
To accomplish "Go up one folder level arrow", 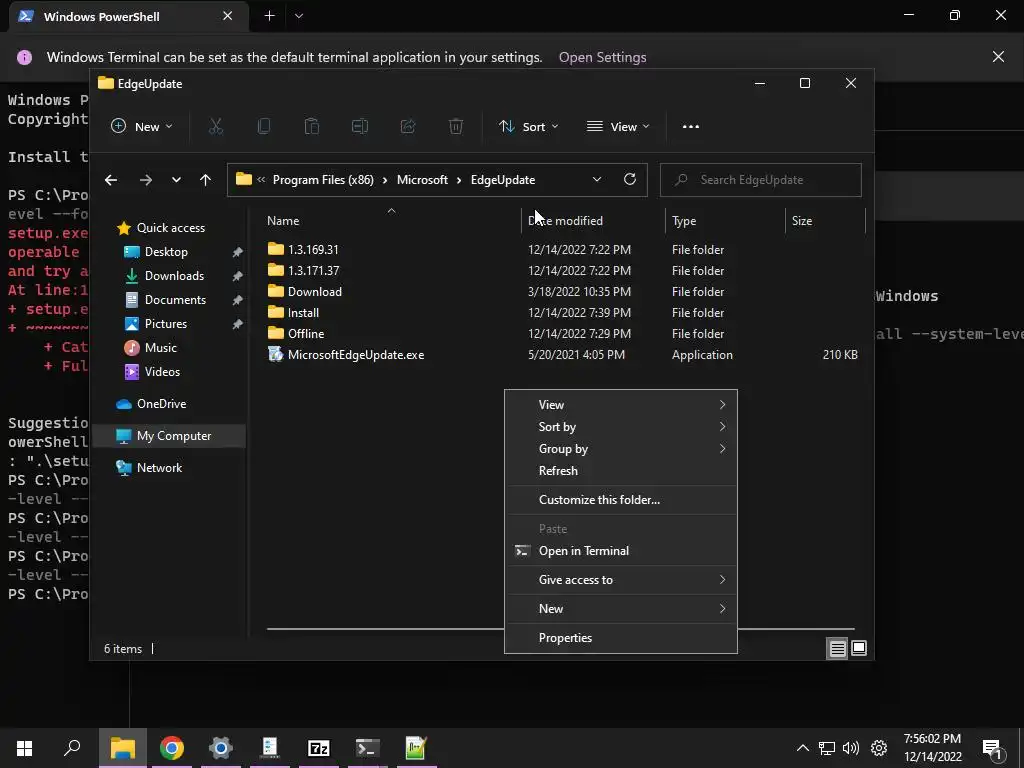I will click(x=205, y=180).
